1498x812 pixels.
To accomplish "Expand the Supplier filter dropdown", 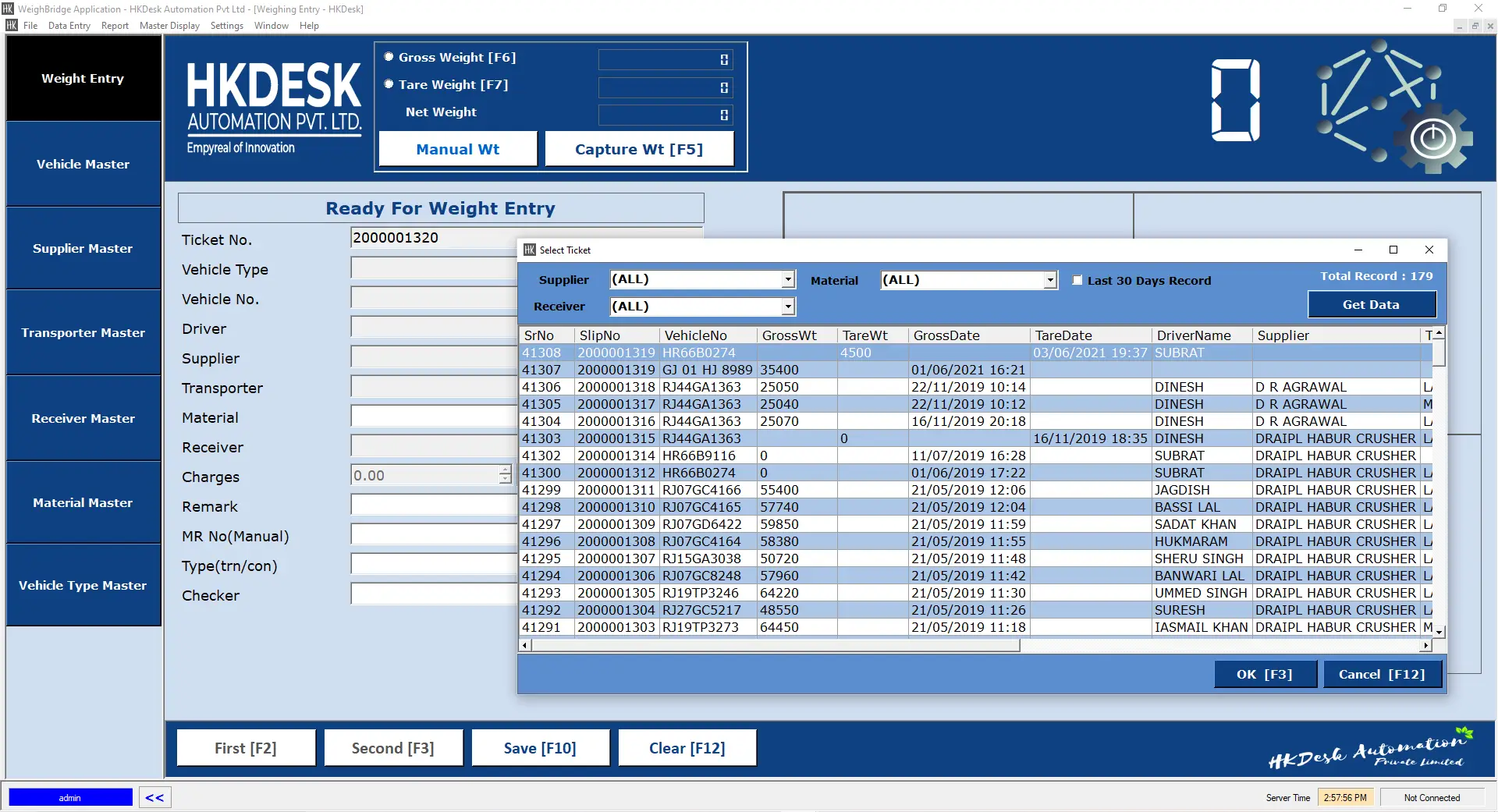I will click(788, 279).
